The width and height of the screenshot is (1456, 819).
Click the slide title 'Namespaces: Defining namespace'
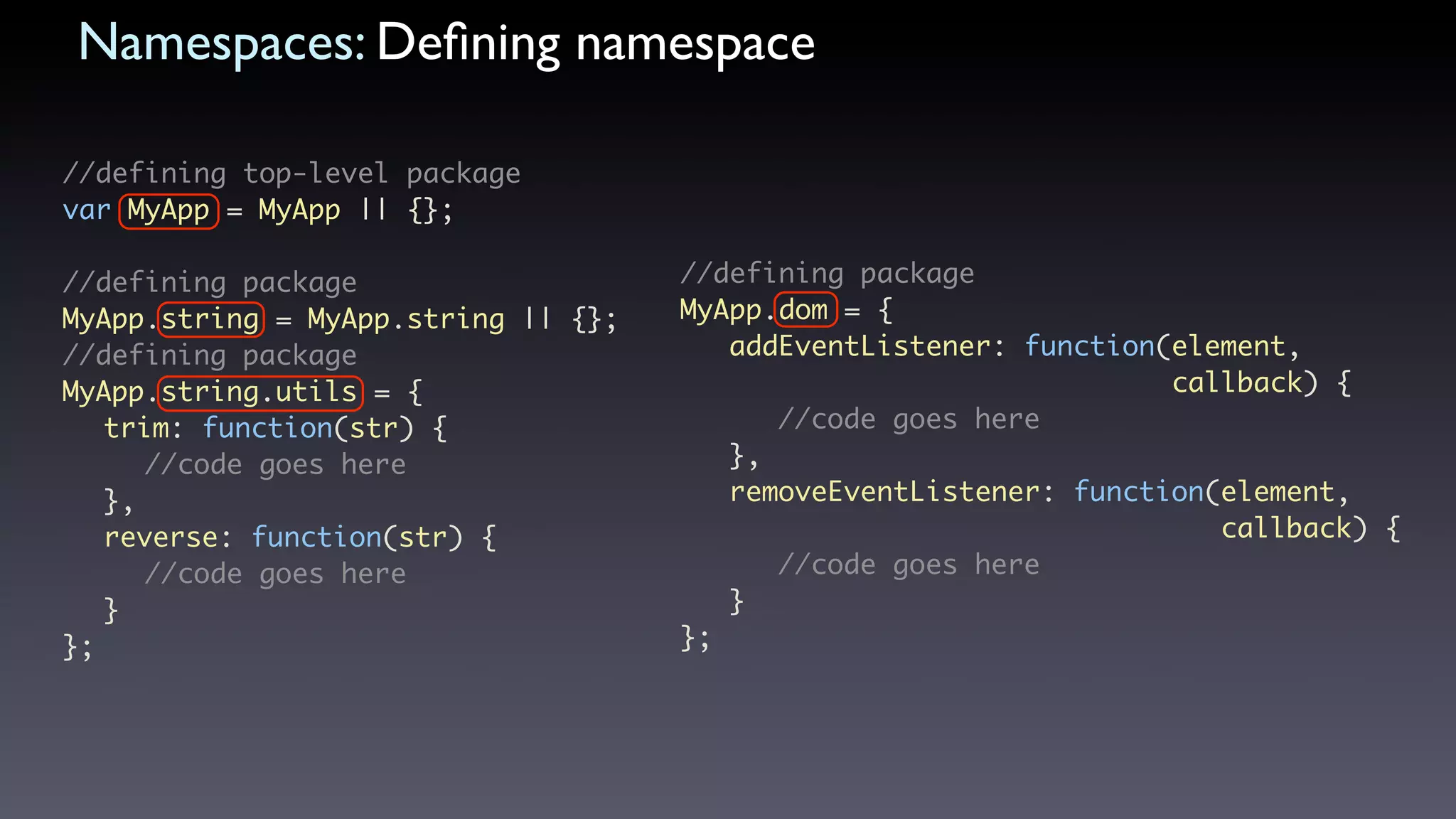[446, 44]
